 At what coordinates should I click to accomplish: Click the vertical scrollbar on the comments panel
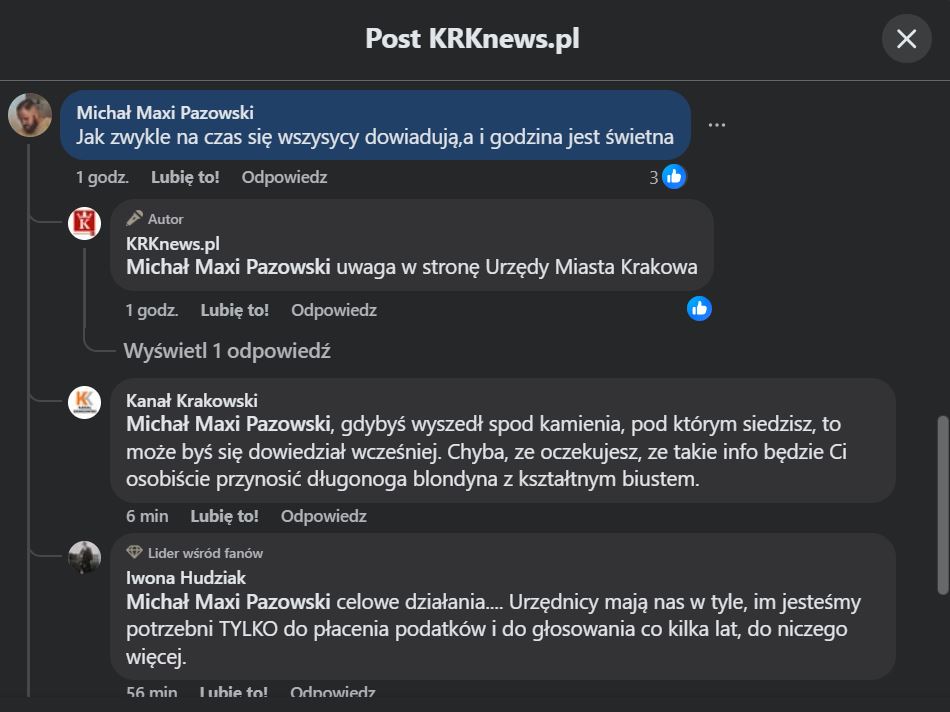942,505
